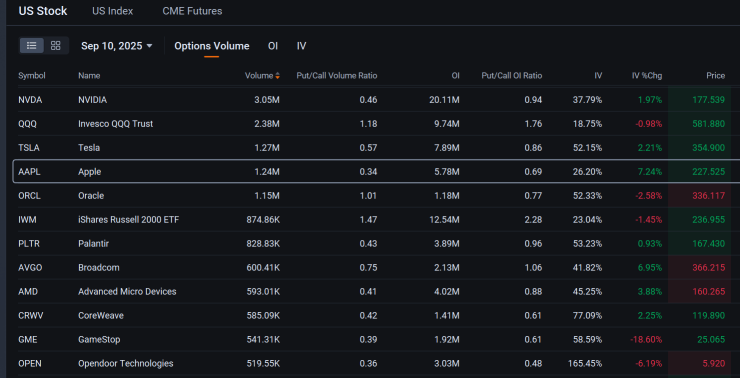The image size is (740, 378).
Task: Click the Price column header
Action: 715,76
